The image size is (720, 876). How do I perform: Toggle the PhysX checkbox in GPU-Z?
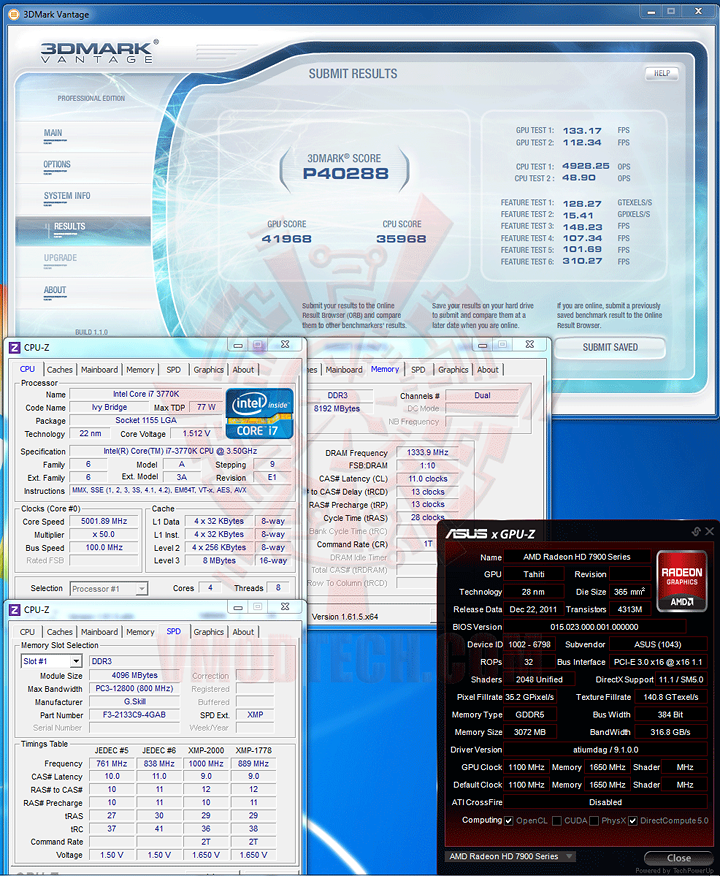594,821
